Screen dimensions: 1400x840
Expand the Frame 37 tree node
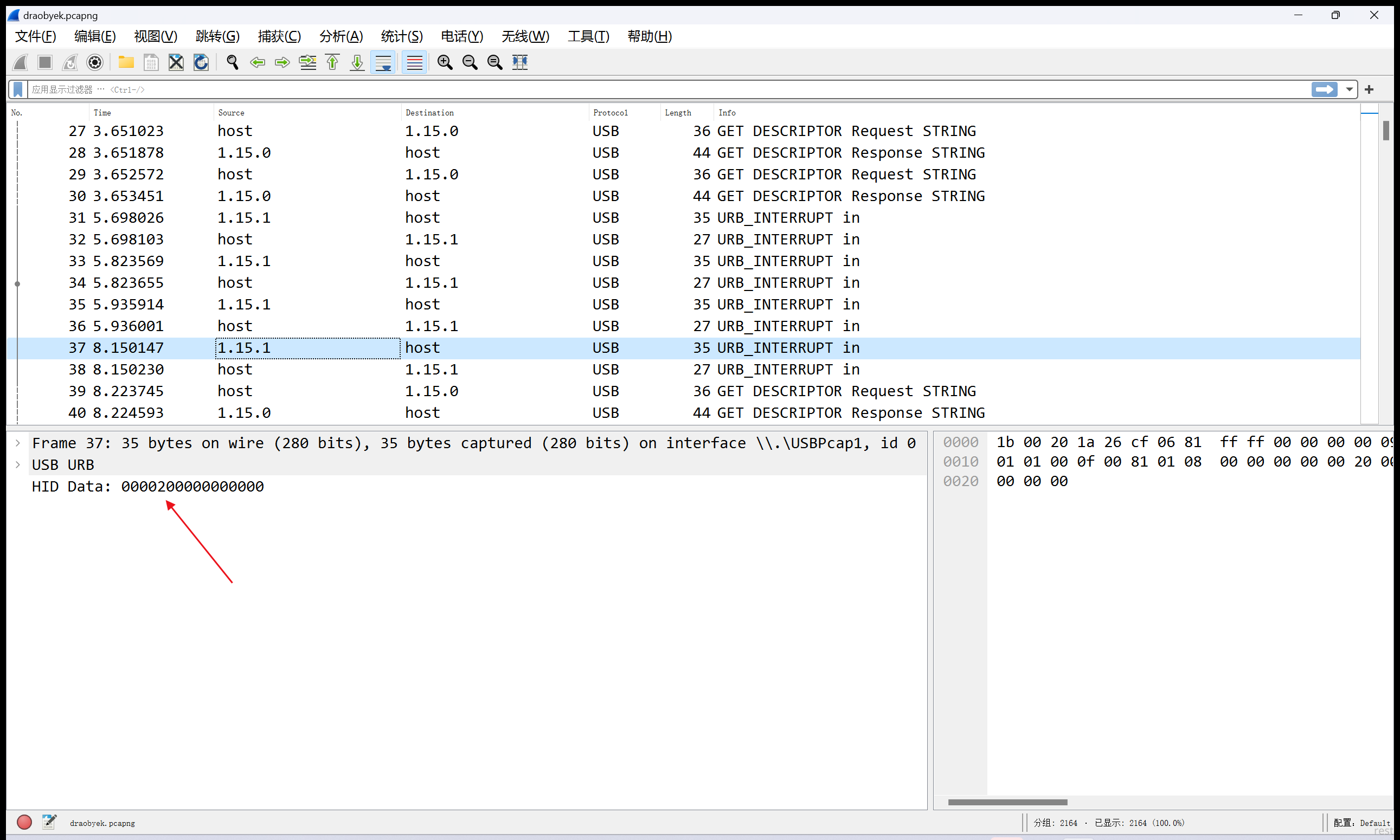point(18,443)
